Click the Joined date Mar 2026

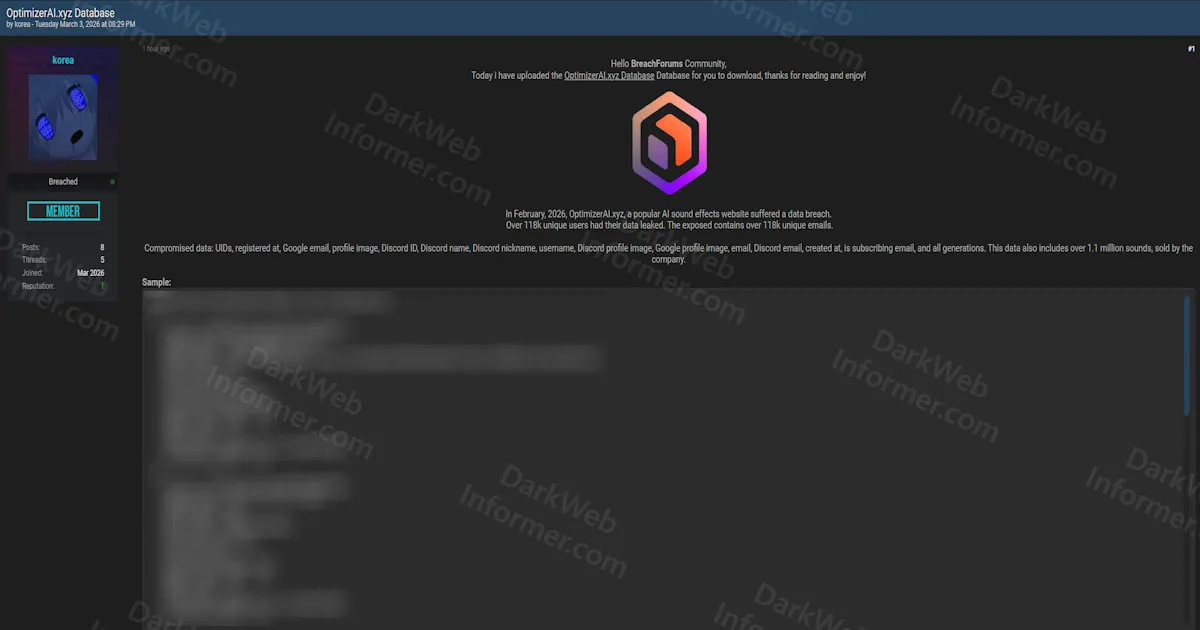tap(89, 272)
